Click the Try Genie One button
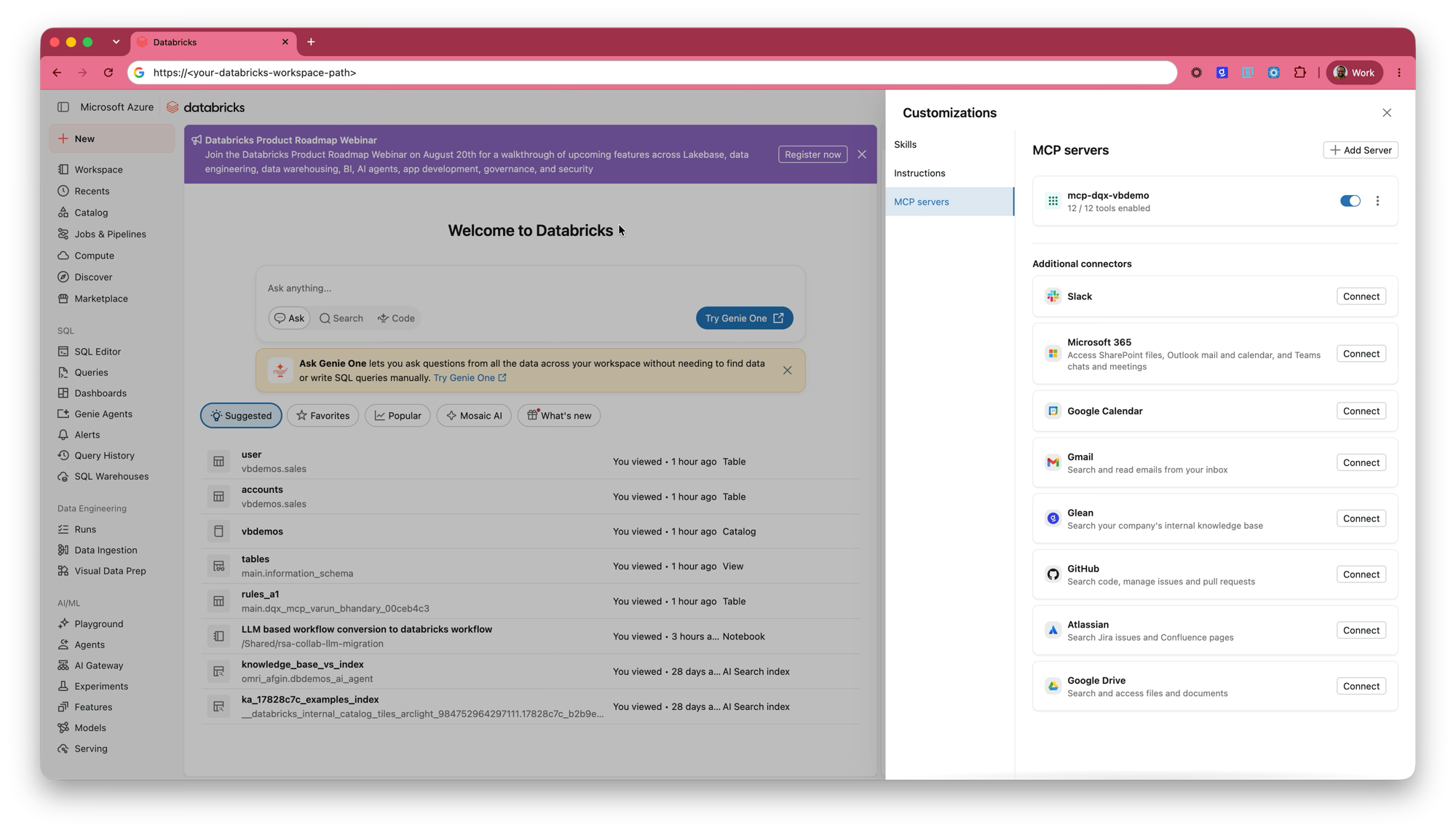The image size is (1456, 833). pos(744,318)
